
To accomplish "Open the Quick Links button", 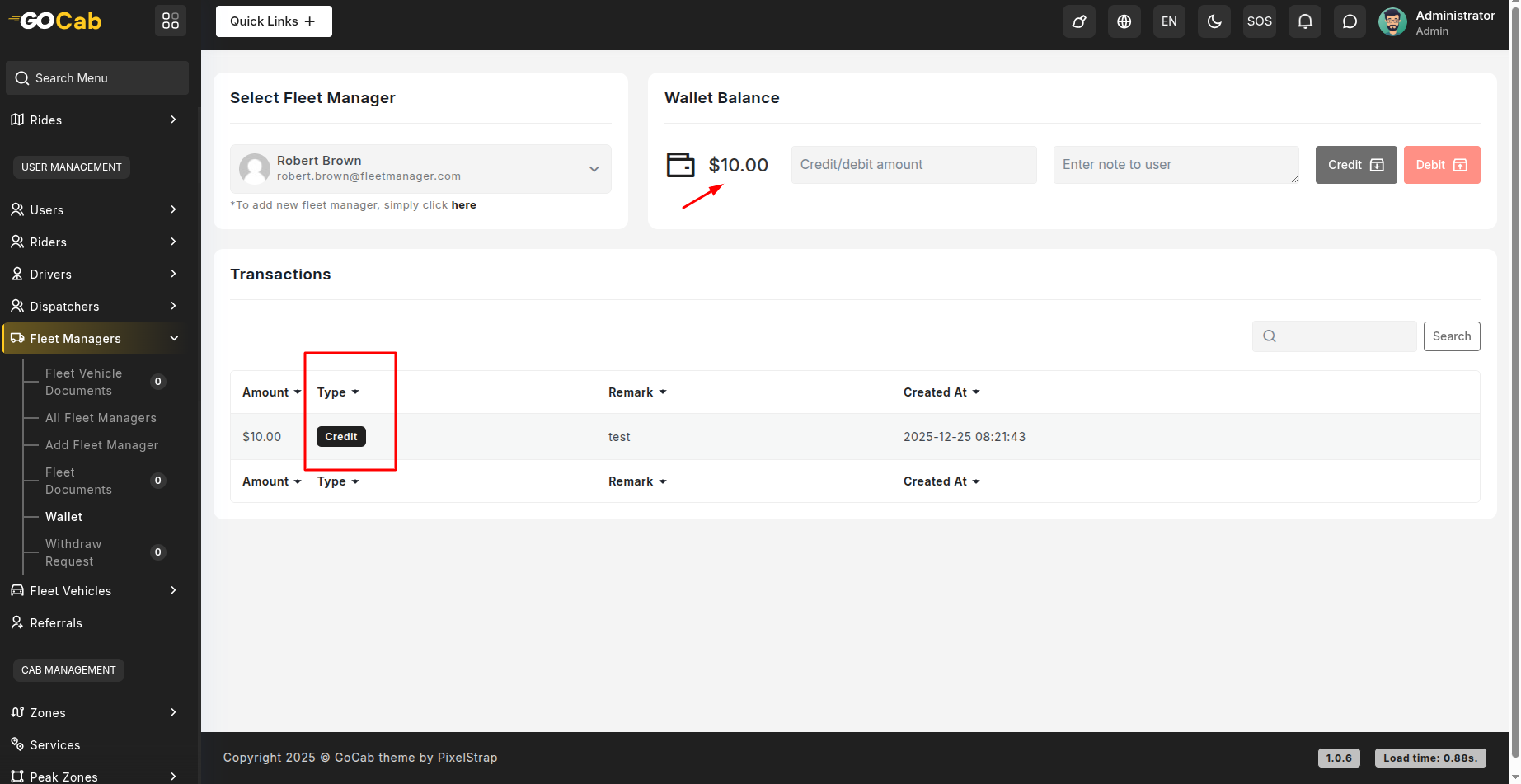I will tap(274, 21).
